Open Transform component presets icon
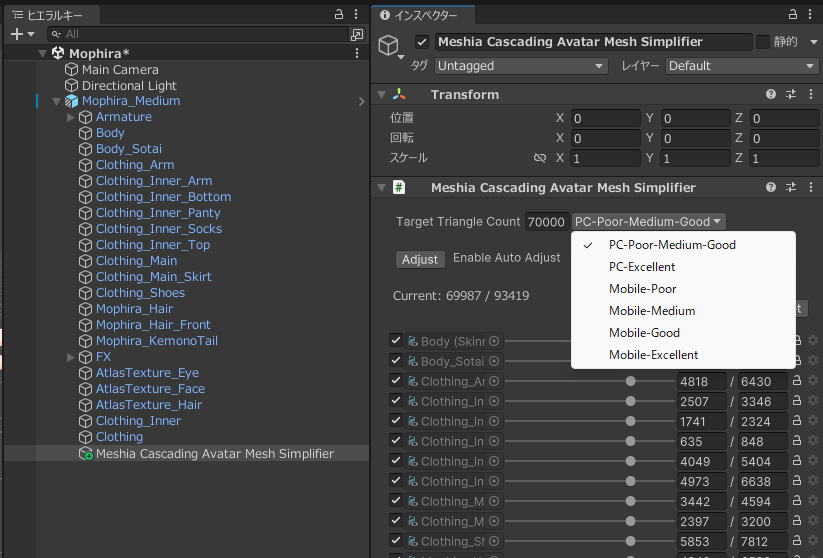 pyautogui.click(x=791, y=94)
